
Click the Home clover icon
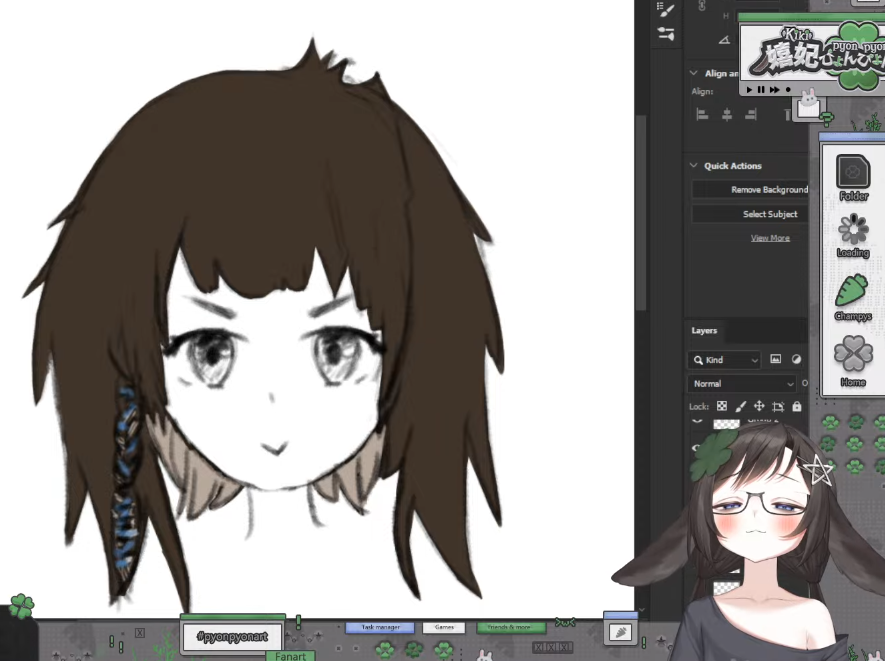point(853,361)
